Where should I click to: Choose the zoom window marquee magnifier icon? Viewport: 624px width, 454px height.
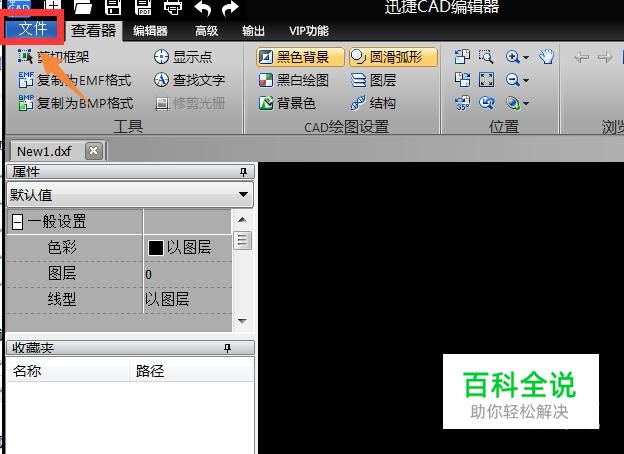click(486, 57)
